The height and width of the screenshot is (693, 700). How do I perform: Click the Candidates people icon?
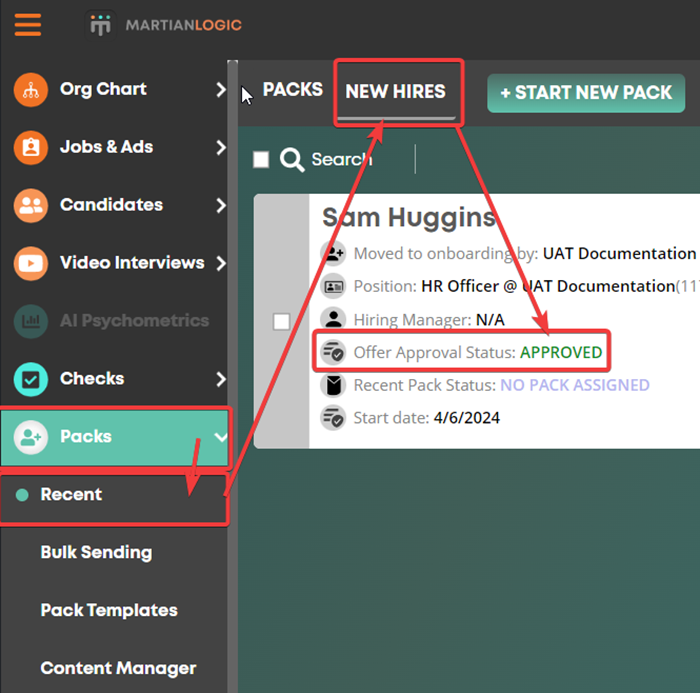point(31,205)
